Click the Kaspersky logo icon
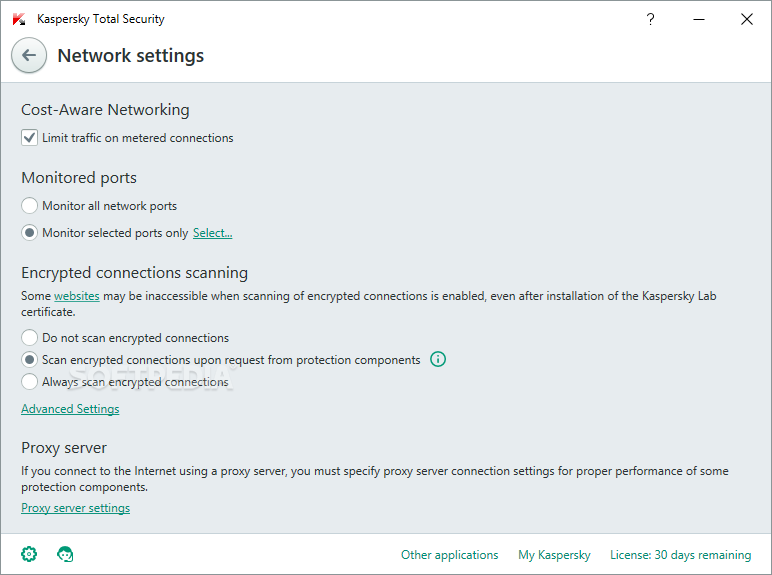This screenshot has width=772, height=575. (19, 19)
